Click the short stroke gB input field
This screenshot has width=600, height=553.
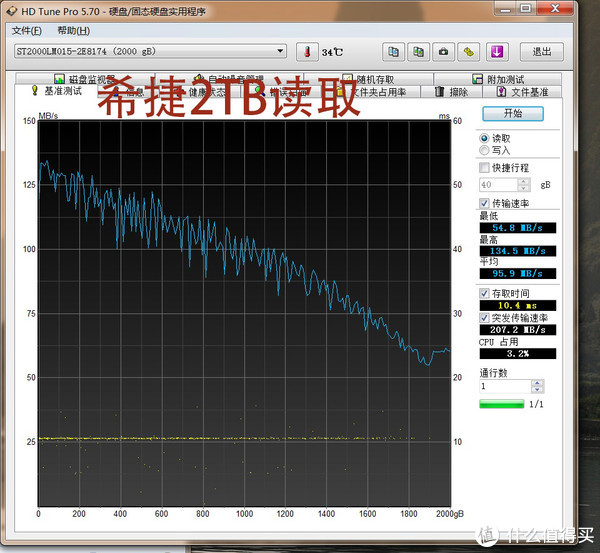point(499,185)
